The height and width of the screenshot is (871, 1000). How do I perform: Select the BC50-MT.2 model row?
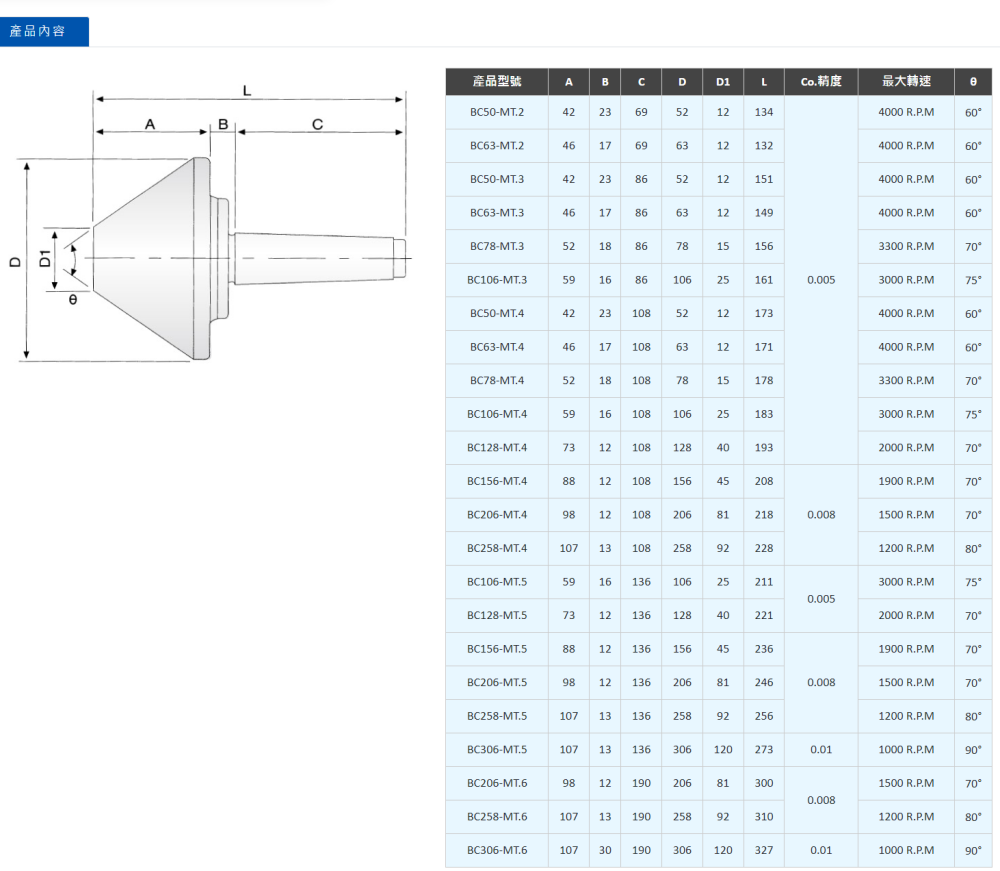pos(497,112)
